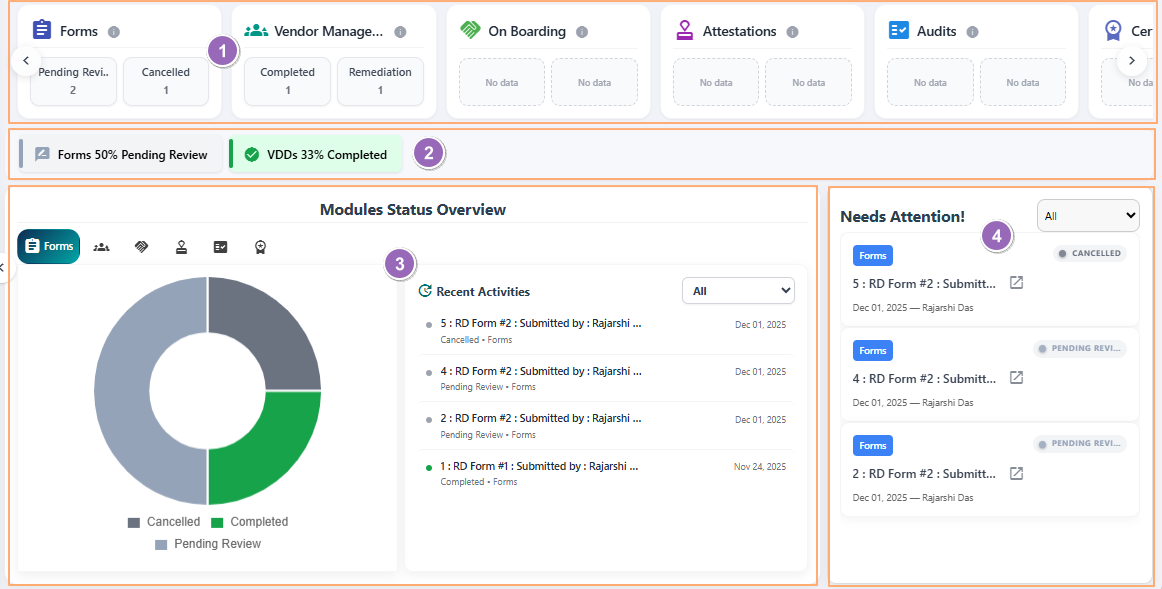1162x589 pixels.
Task: Open the All filter in Needs Attention panel
Action: click(1088, 215)
